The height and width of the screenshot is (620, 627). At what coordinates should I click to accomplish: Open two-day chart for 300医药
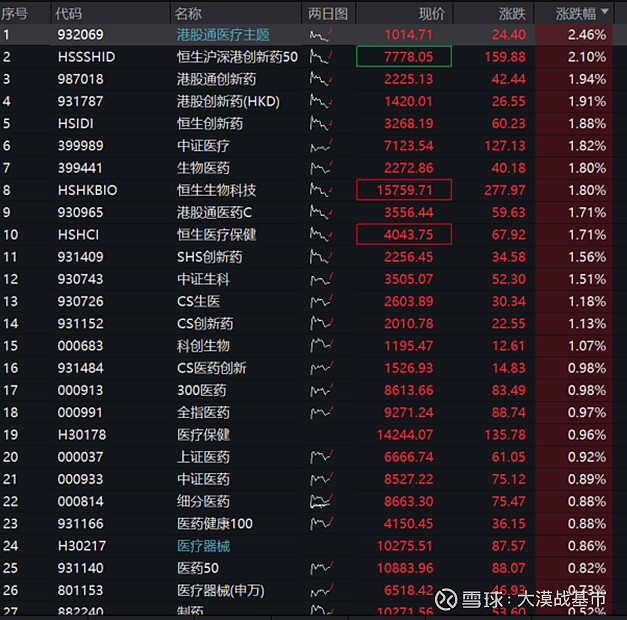pos(321,390)
